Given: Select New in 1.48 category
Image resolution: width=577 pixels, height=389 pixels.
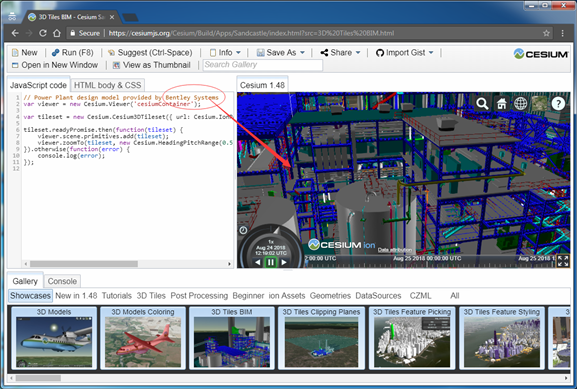Looking at the screenshot, I should [76, 296].
